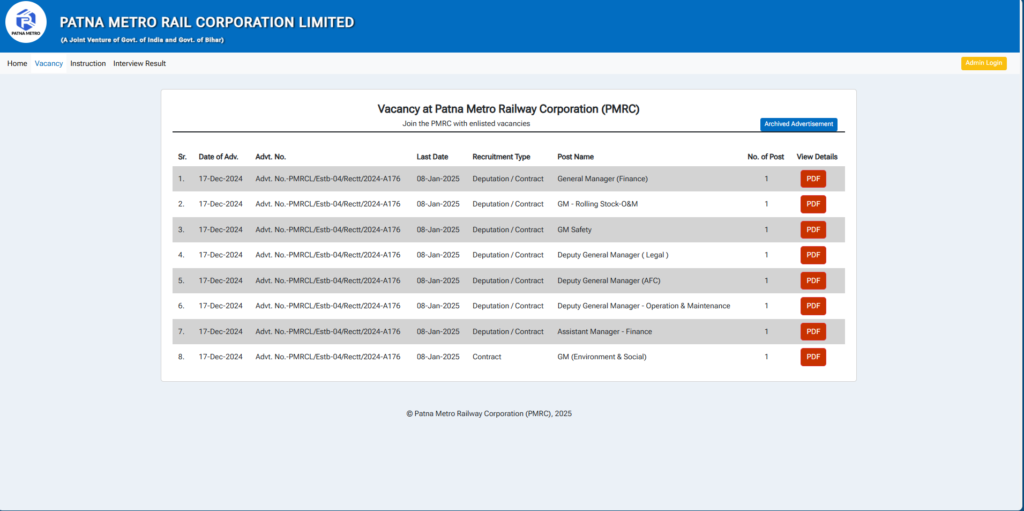View PDF details for GM Safety

coord(813,229)
